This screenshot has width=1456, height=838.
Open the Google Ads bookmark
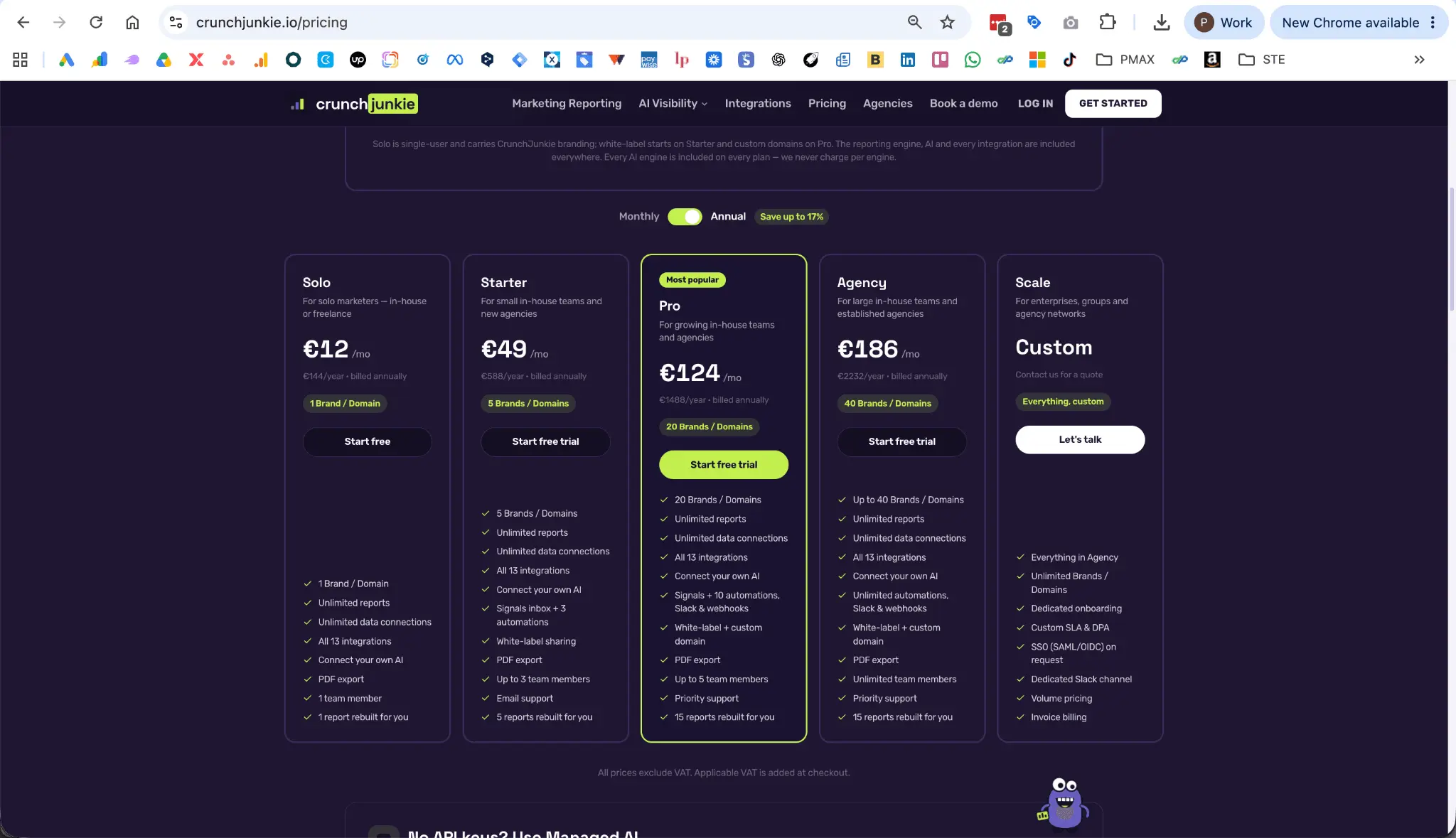click(x=66, y=60)
